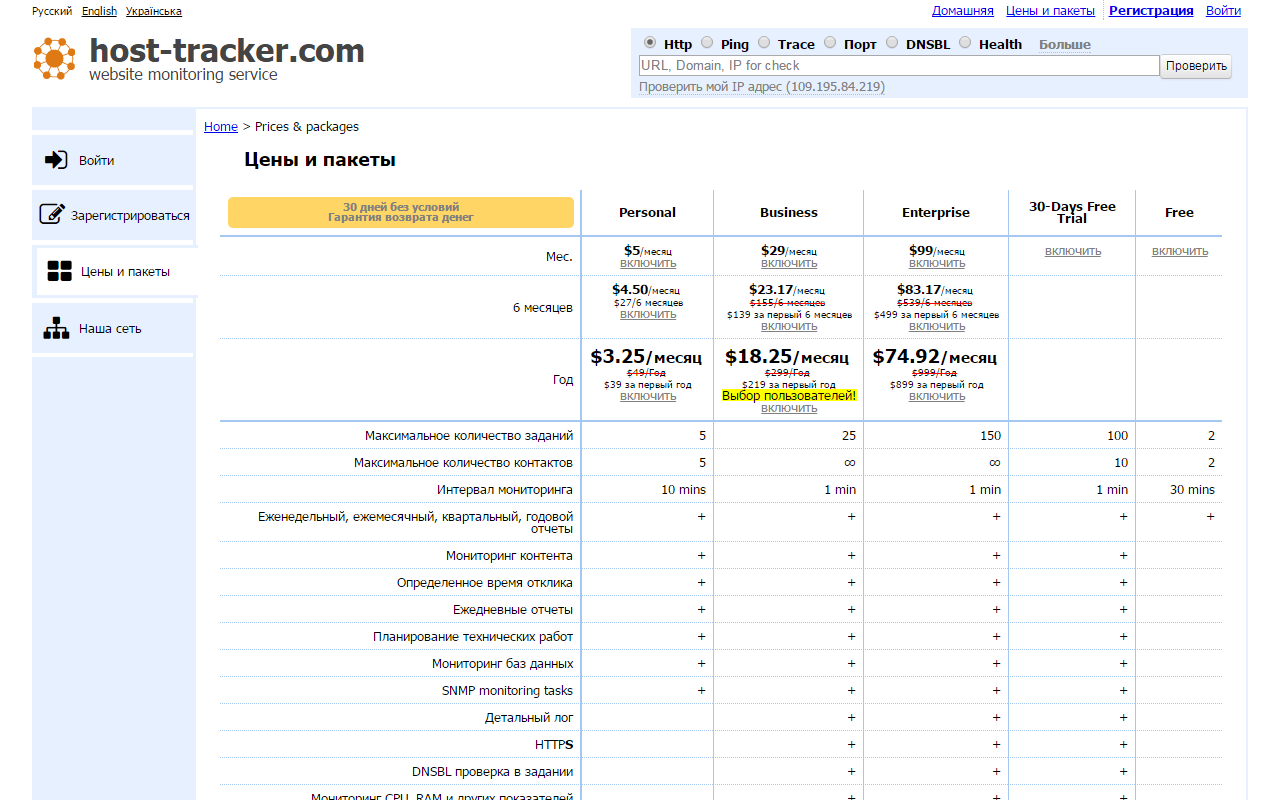Enable Enterprise 6-month $83.17 plan
The width and height of the screenshot is (1280, 800).
[x=937, y=327]
